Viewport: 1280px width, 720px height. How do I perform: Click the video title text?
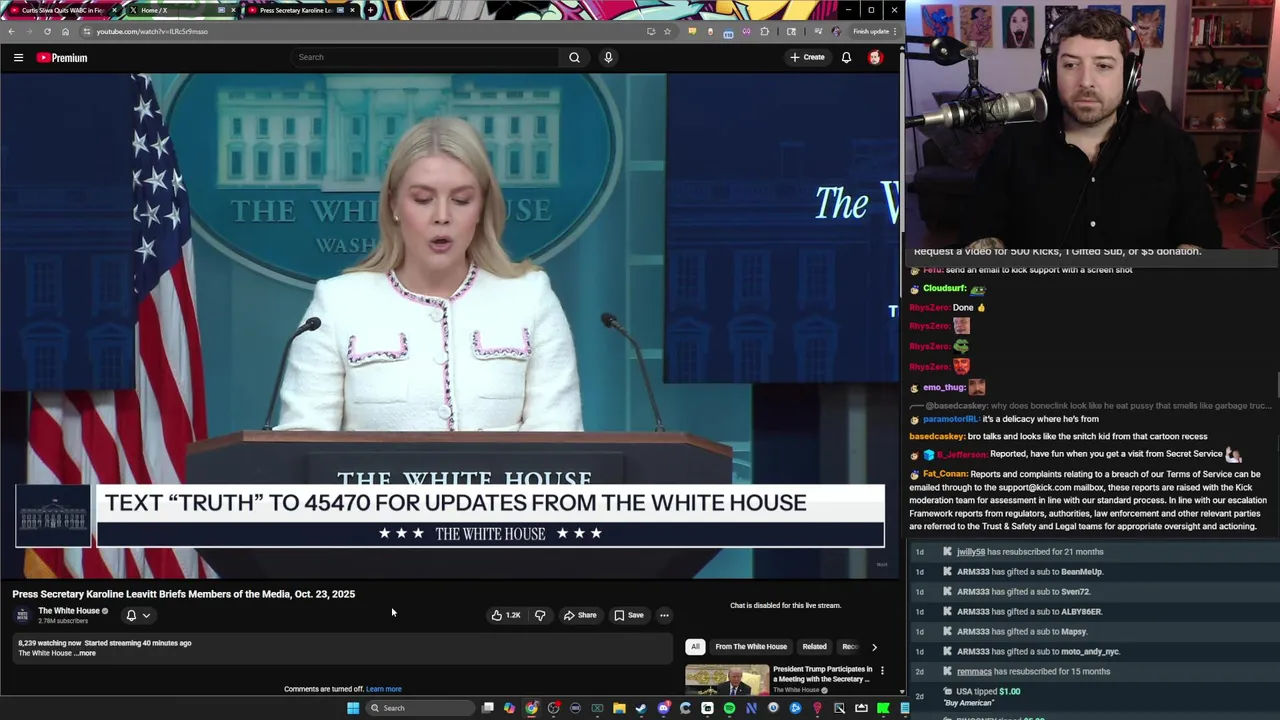pos(183,594)
